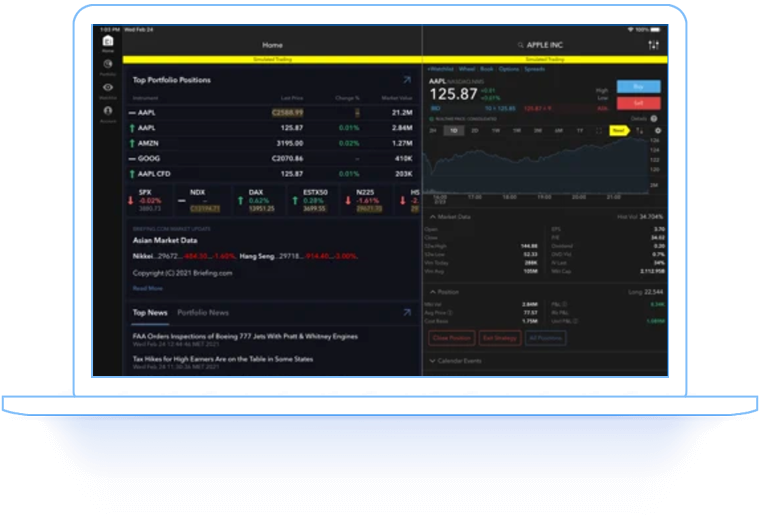Open the FAA Orders Inspections news headline
Screen dimensions: 760x515
click(x=245, y=336)
